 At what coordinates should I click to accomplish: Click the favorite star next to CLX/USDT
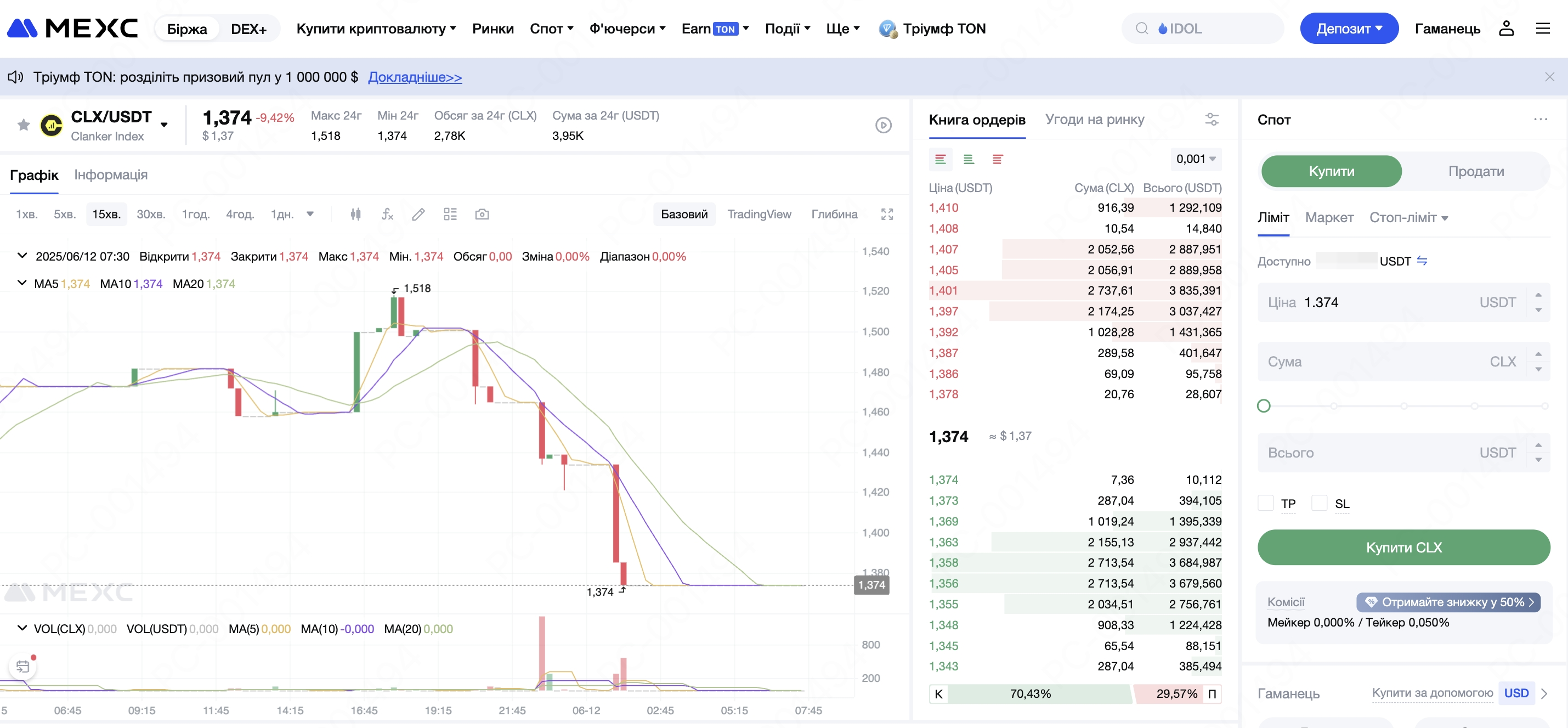[x=24, y=126]
